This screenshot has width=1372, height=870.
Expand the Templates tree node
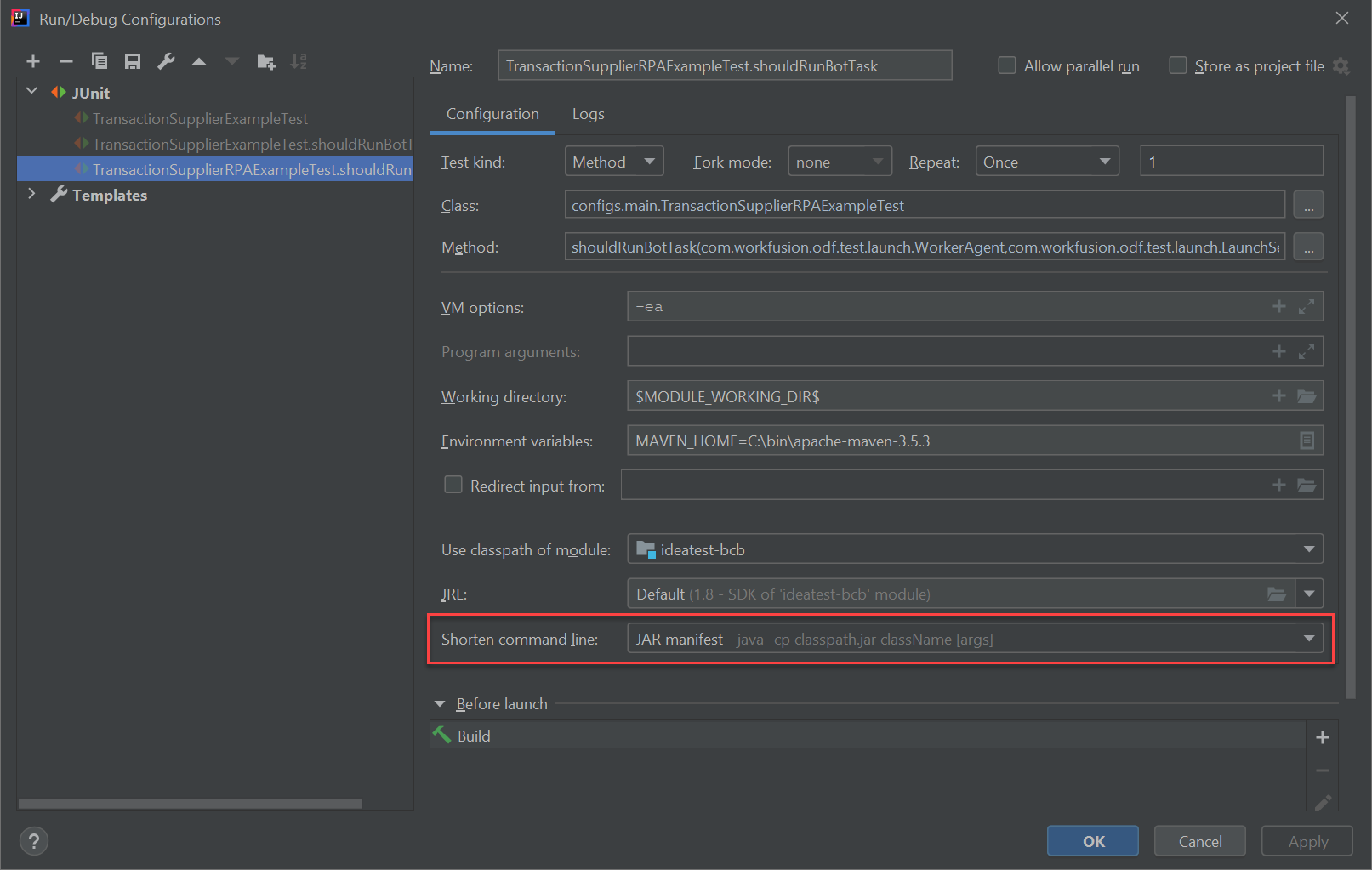[x=32, y=194]
